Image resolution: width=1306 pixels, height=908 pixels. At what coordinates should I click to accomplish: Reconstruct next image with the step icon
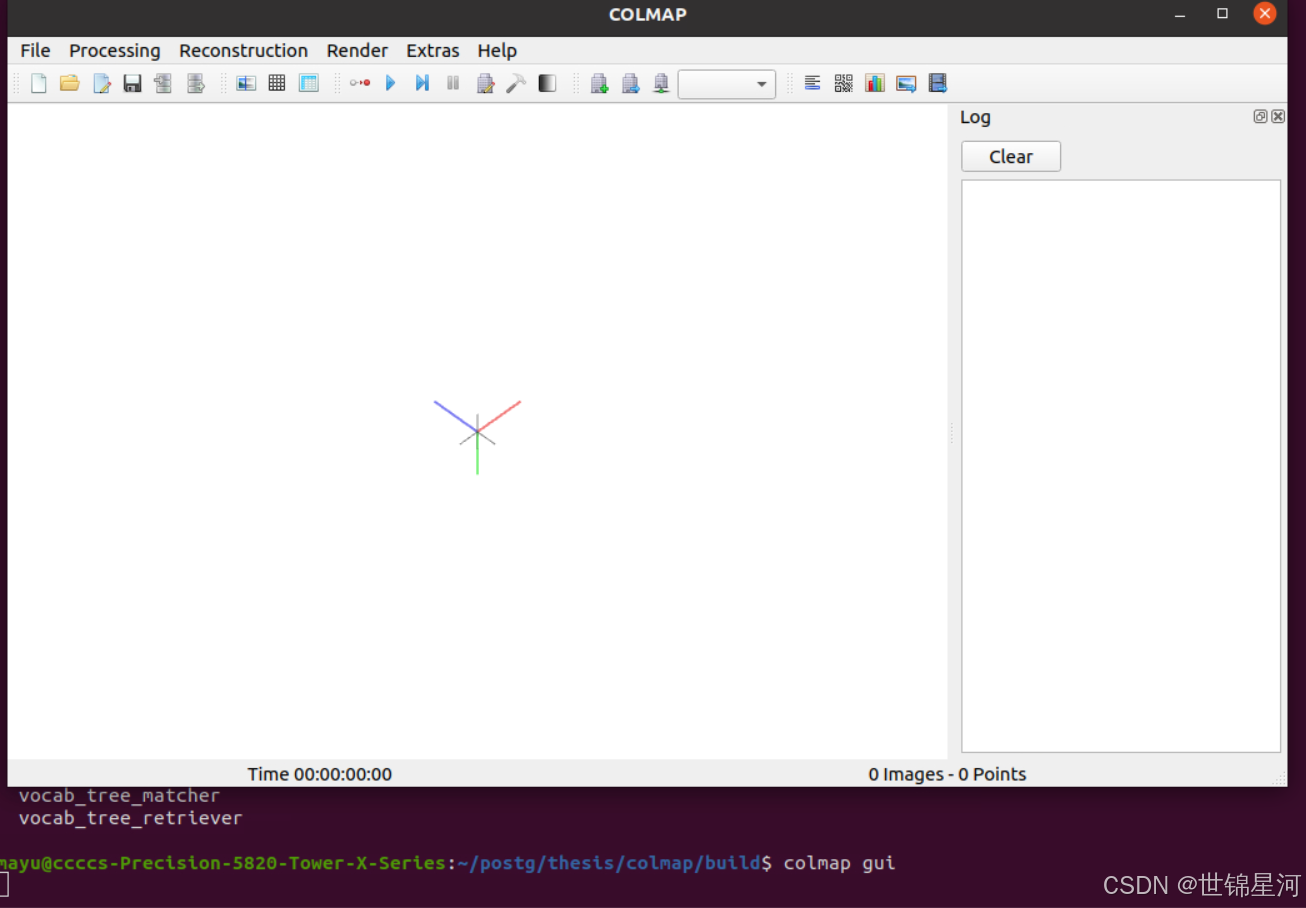click(421, 83)
